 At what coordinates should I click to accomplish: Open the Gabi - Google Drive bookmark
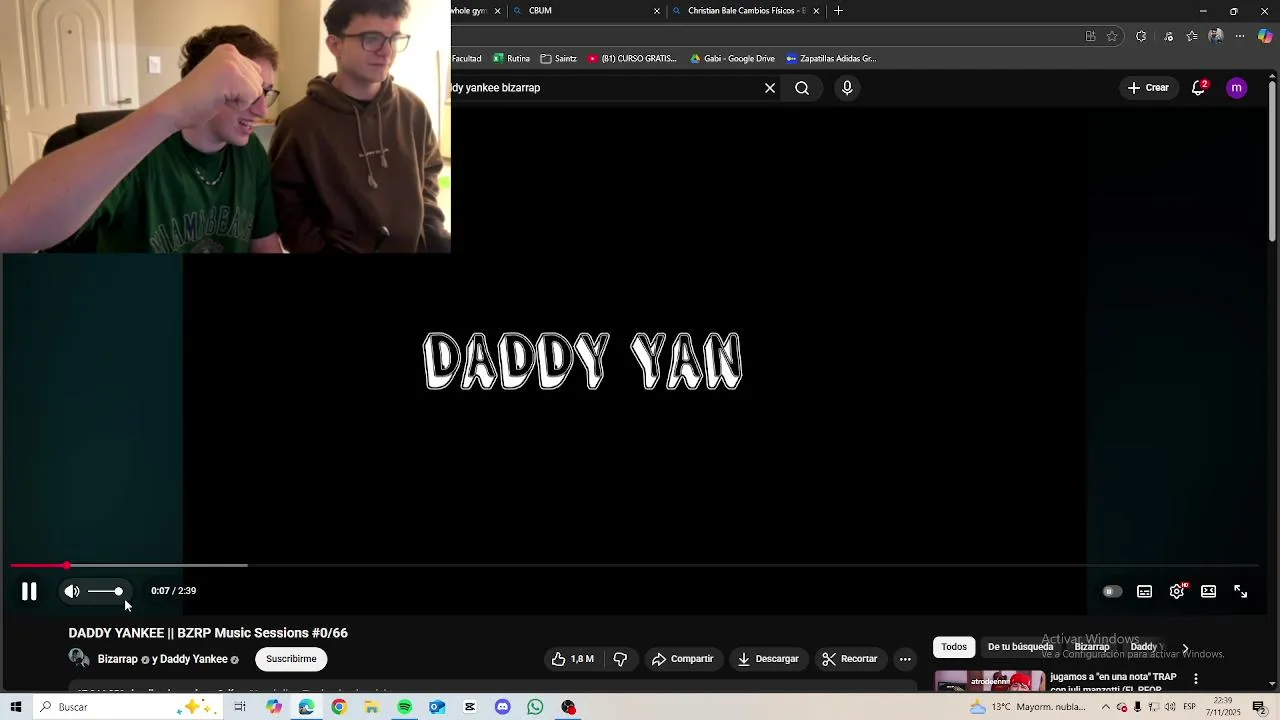click(x=732, y=59)
